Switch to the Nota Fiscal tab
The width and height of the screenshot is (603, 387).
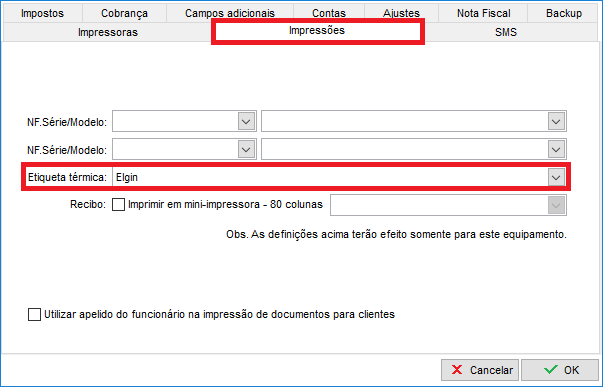click(483, 13)
